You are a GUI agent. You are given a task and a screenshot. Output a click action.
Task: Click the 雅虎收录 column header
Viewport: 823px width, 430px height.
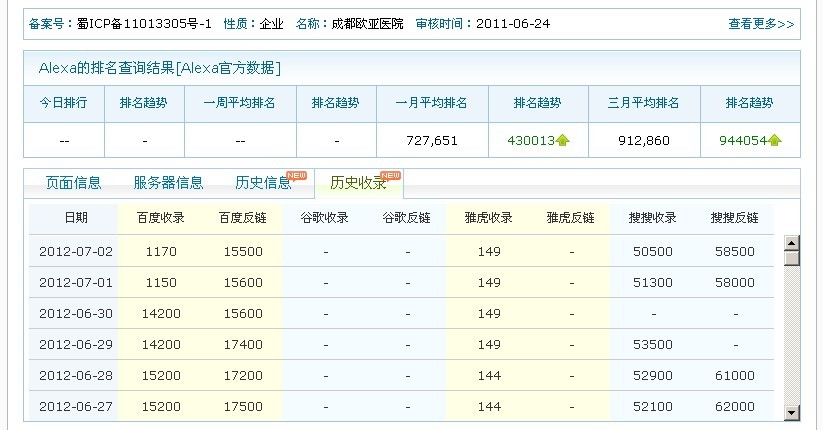point(488,218)
